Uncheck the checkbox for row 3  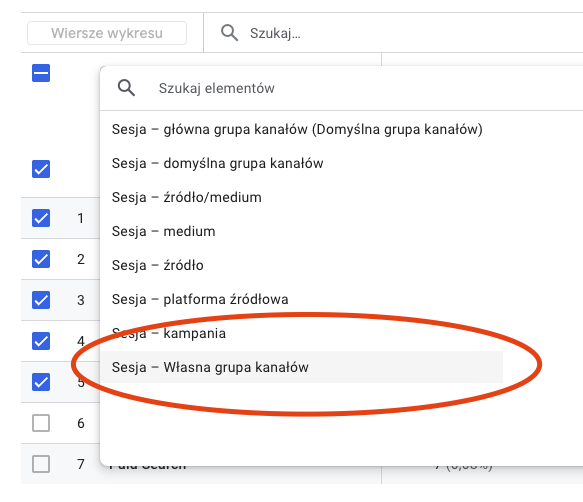[41, 300]
